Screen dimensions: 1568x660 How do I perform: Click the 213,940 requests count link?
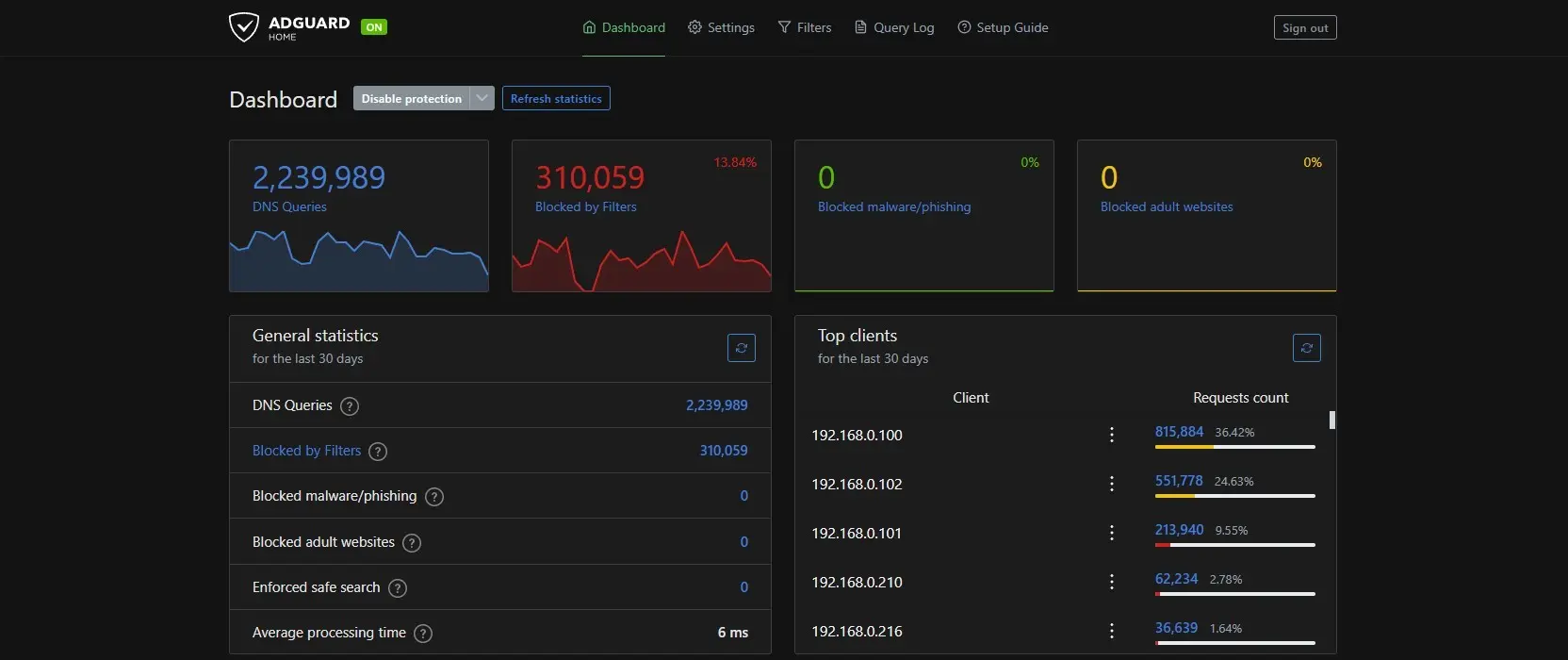pyautogui.click(x=1179, y=530)
